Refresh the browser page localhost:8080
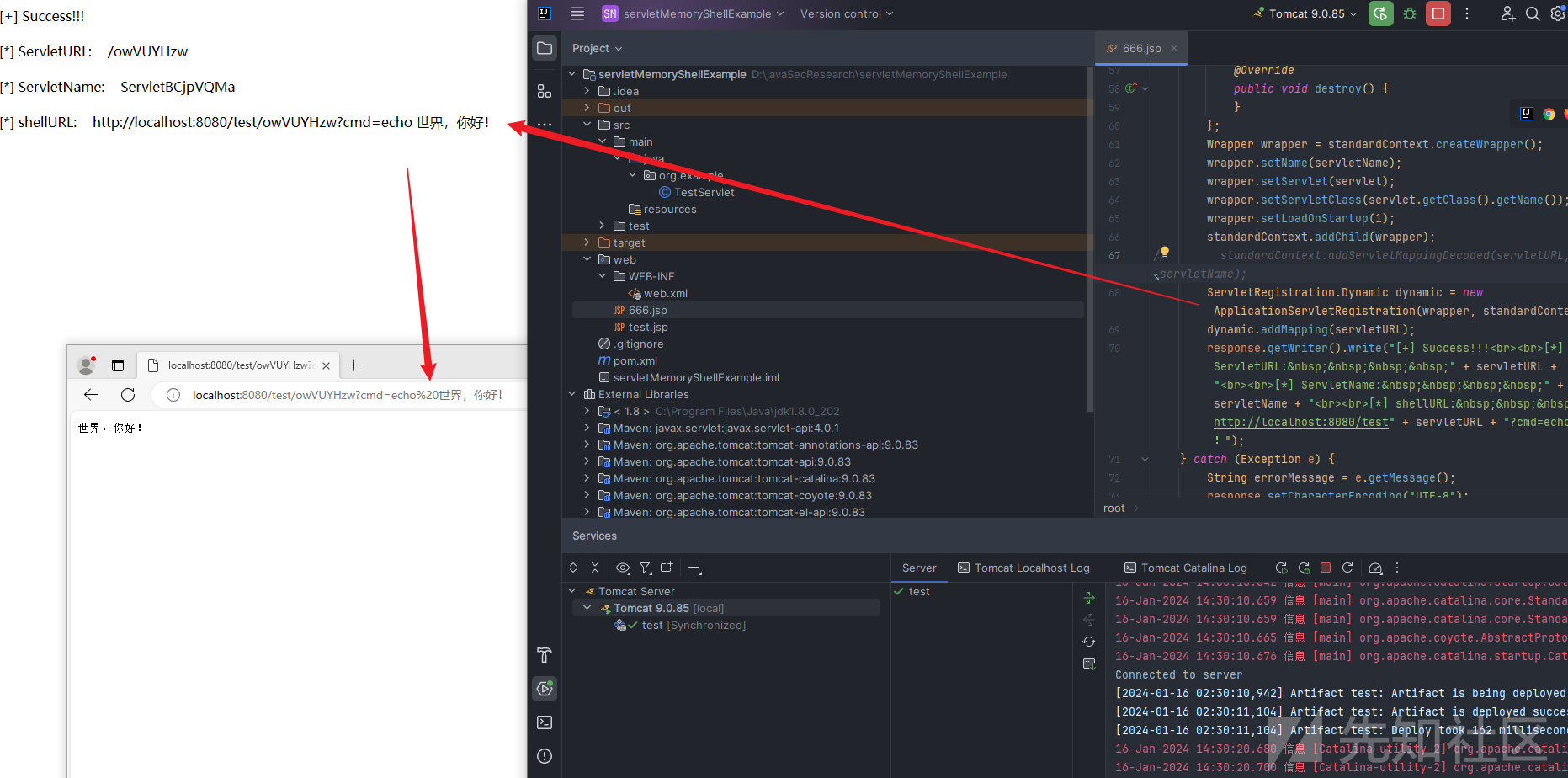 (x=128, y=395)
